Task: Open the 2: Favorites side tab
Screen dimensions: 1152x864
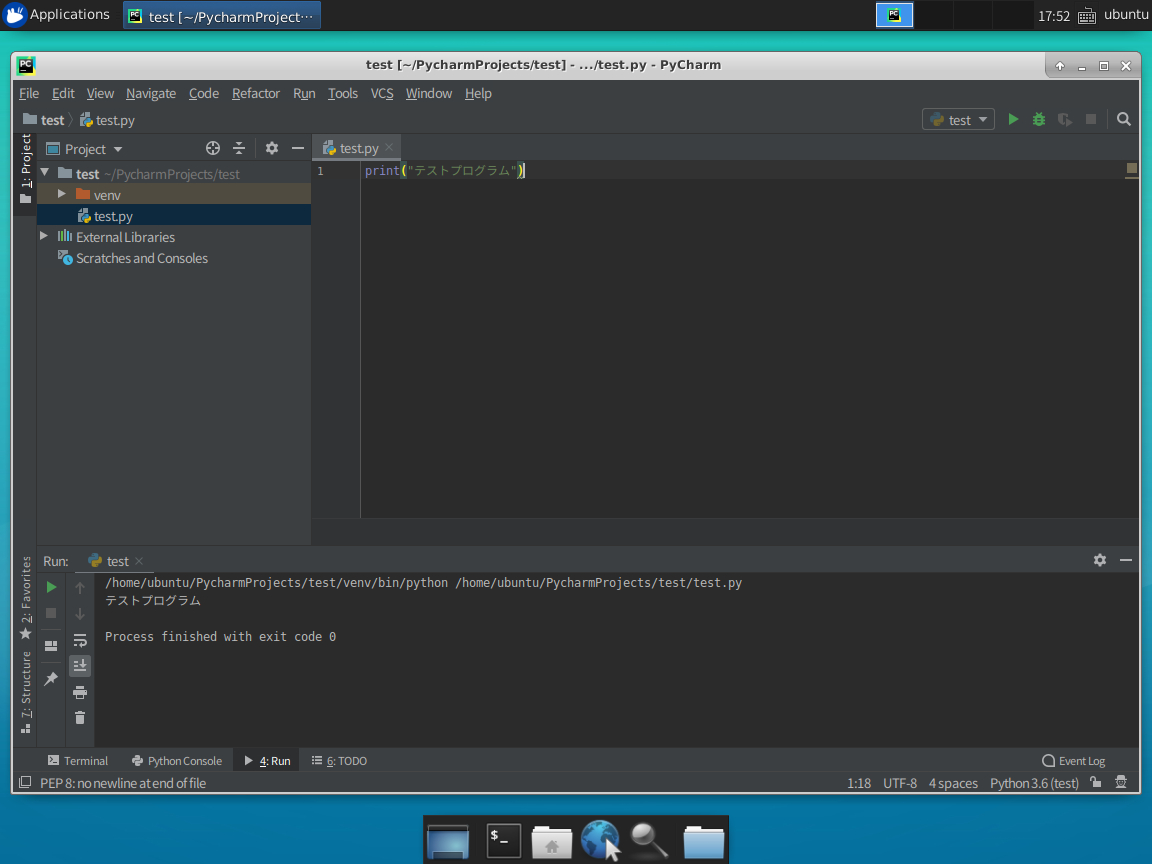Action: 26,597
